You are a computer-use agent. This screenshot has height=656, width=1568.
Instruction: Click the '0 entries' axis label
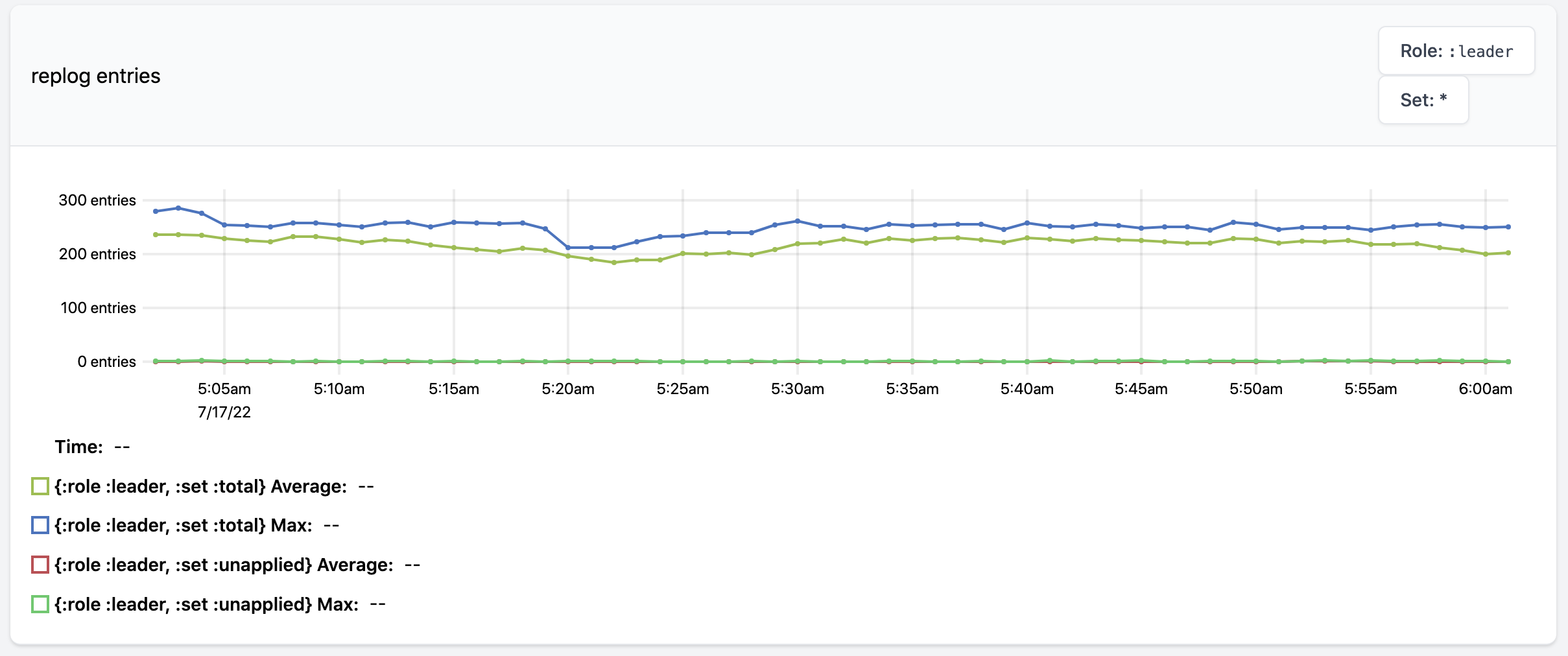[x=106, y=362]
